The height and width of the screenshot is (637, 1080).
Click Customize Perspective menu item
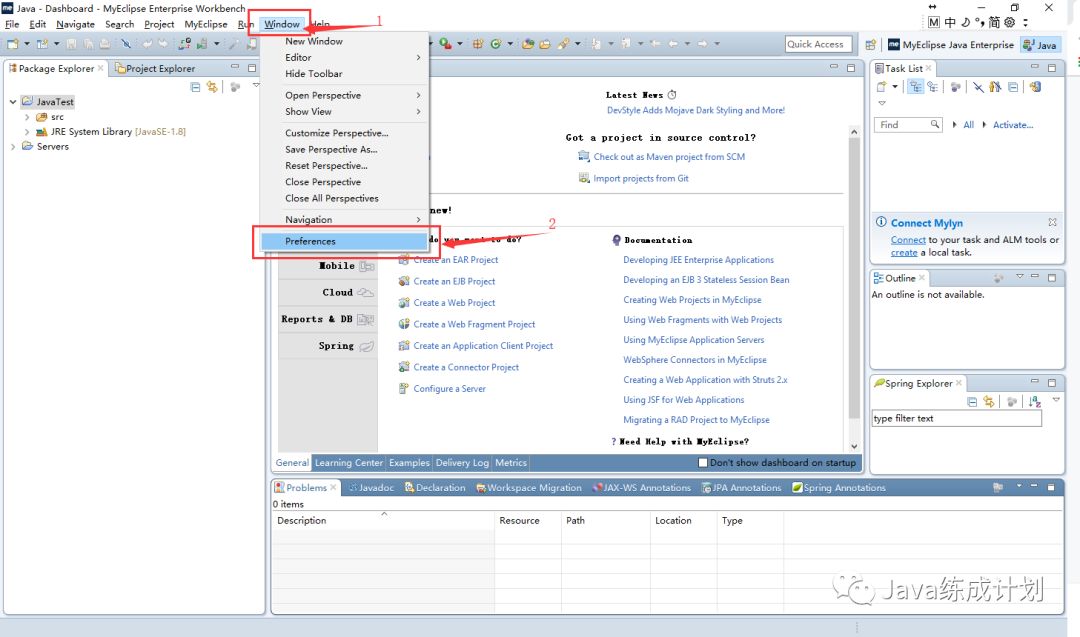point(344,133)
